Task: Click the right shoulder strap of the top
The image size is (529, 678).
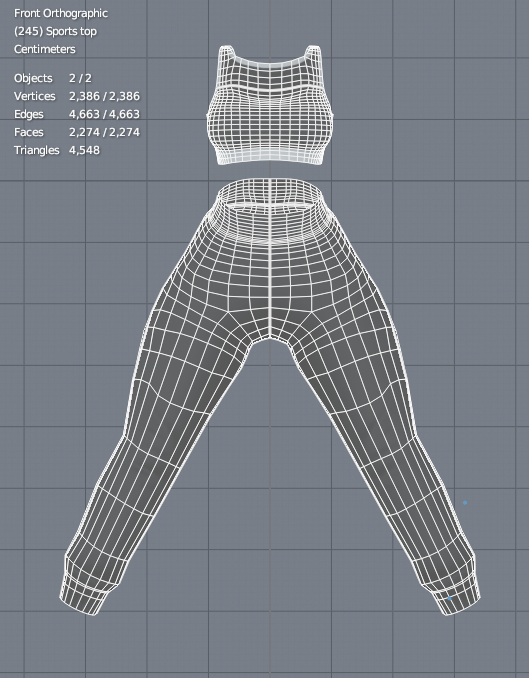Action: click(x=314, y=54)
